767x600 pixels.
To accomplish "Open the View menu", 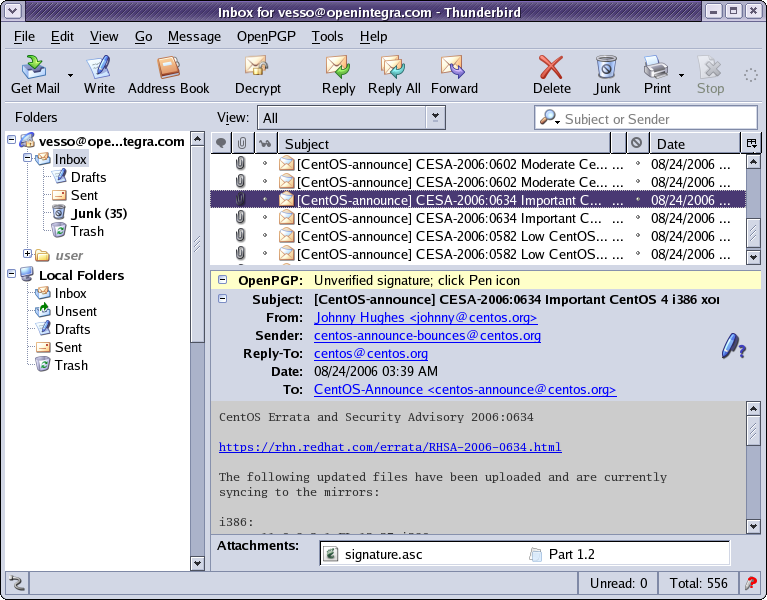I will 104,37.
